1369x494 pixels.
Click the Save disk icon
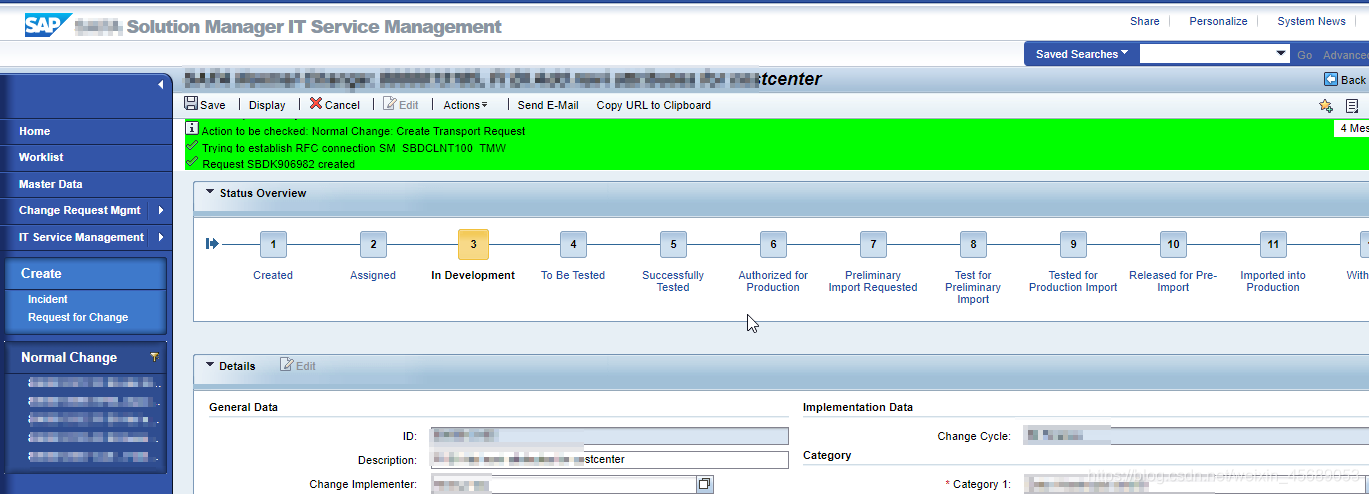click(191, 104)
